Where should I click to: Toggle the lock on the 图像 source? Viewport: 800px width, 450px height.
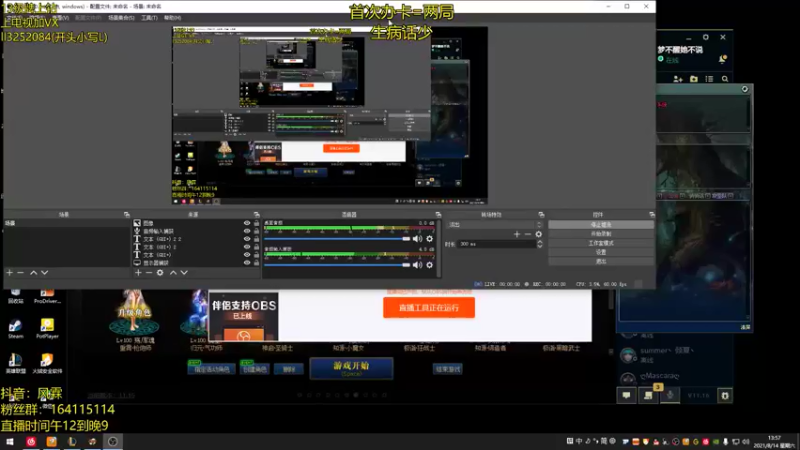pos(257,223)
